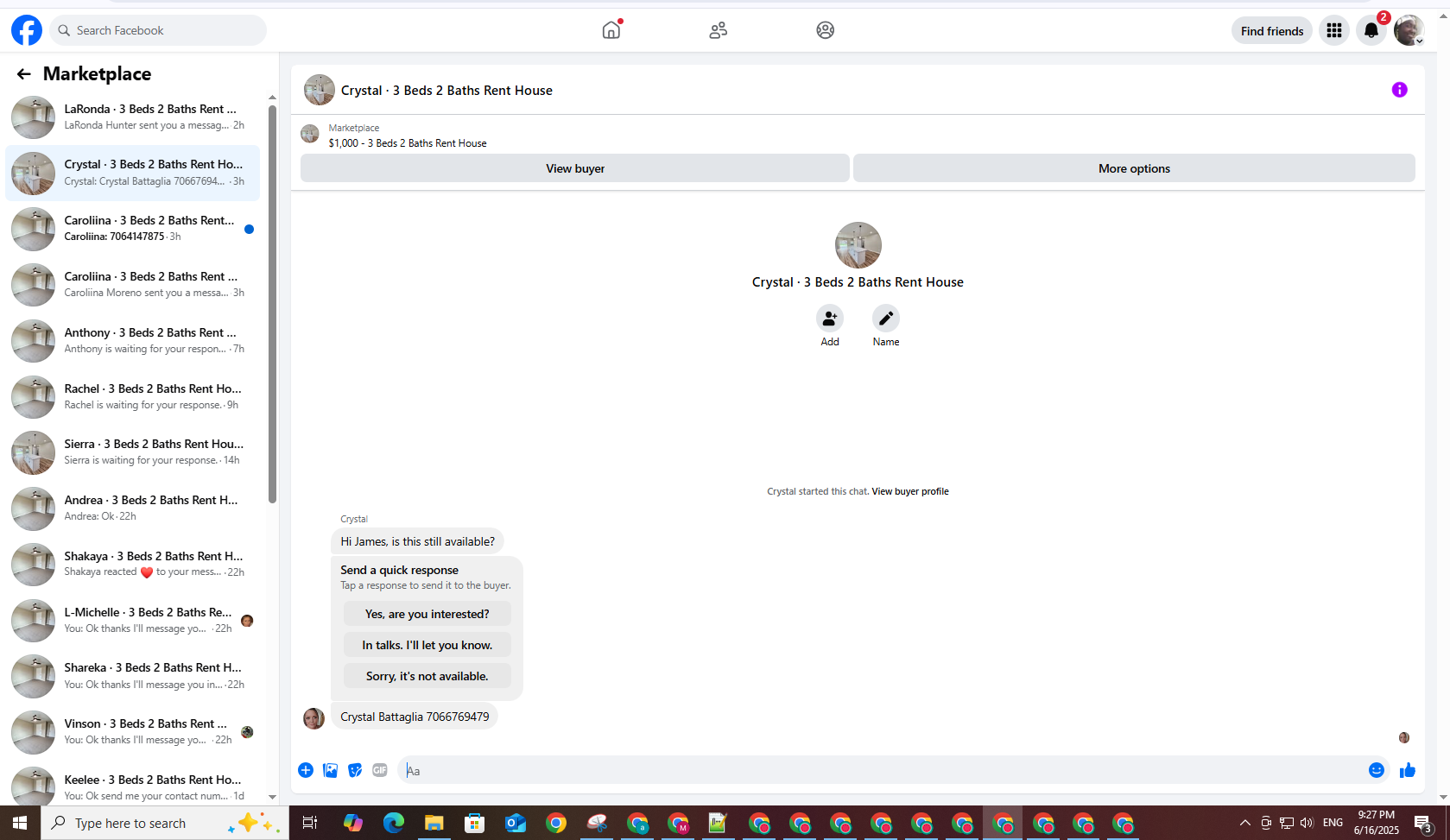
Task: Send the 'In talks. I'll let you know.' response
Action: click(x=427, y=645)
